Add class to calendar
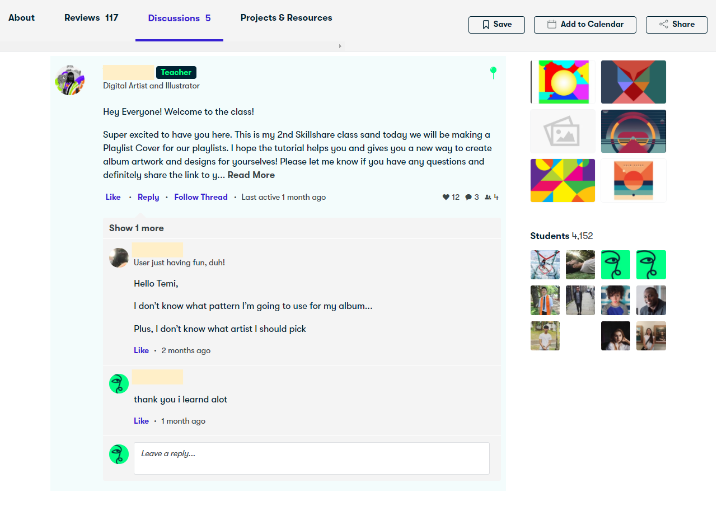This screenshot has height=508, width=716. (x=585, y=25)
